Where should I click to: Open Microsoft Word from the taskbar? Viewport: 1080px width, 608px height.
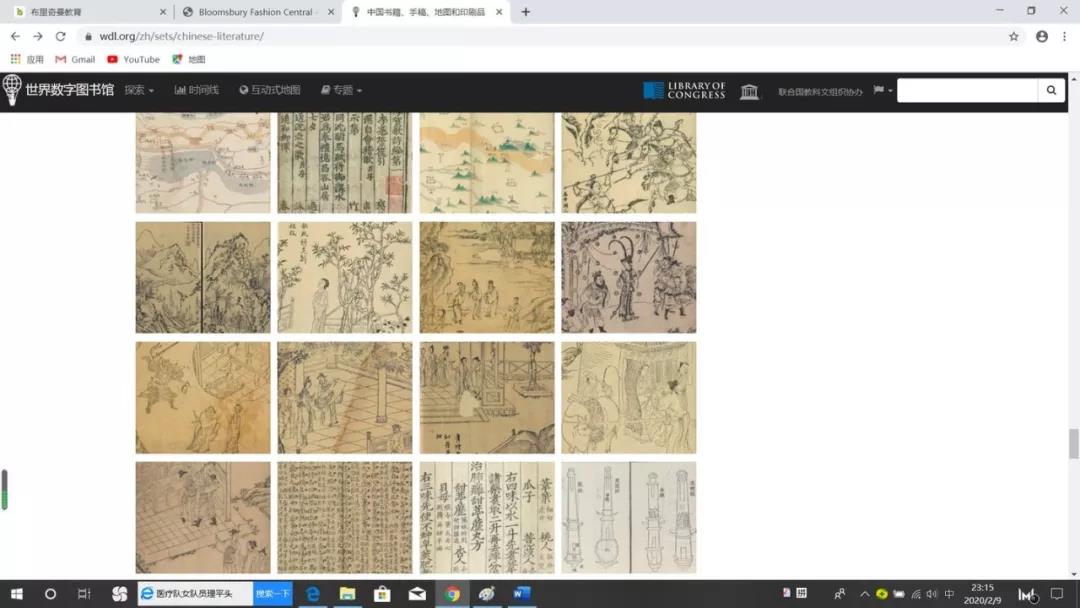[521, 594]
